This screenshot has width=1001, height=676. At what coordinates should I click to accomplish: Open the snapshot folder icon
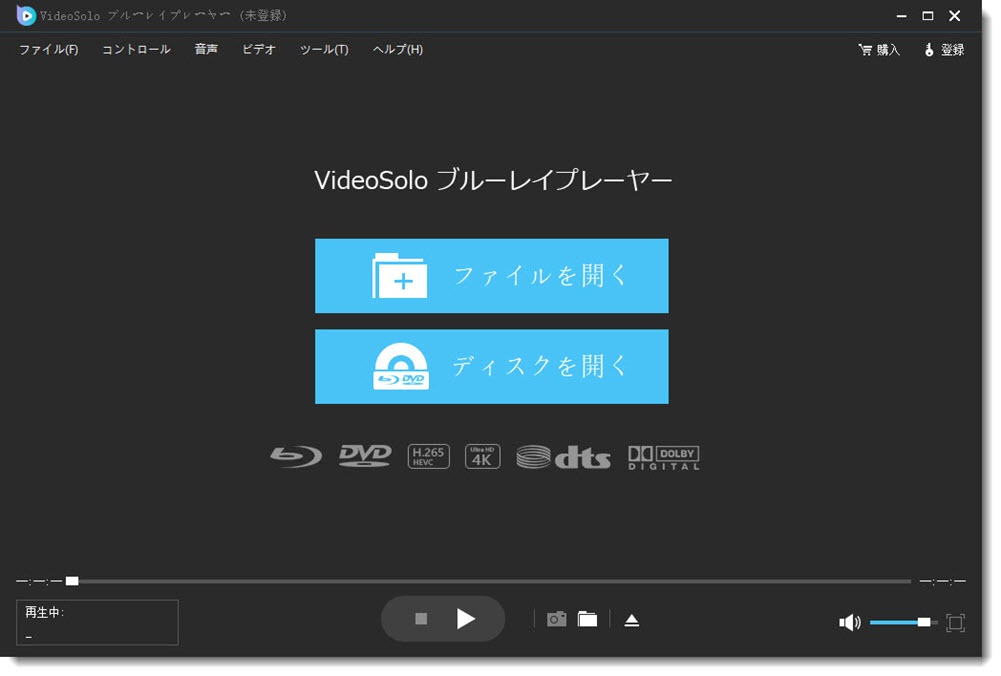tap(587, 619)
